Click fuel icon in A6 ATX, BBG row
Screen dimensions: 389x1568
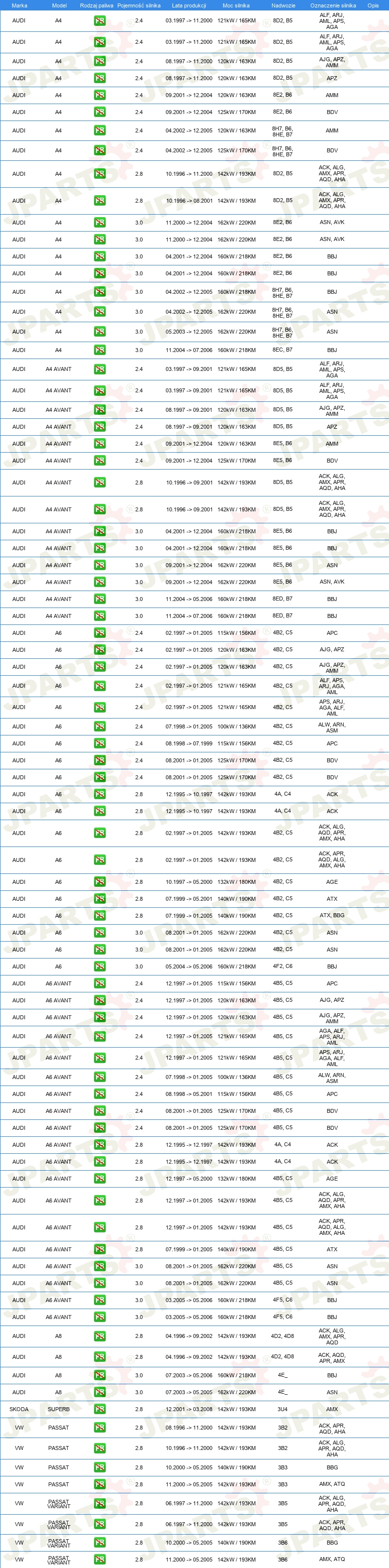(x=99, y=916)
